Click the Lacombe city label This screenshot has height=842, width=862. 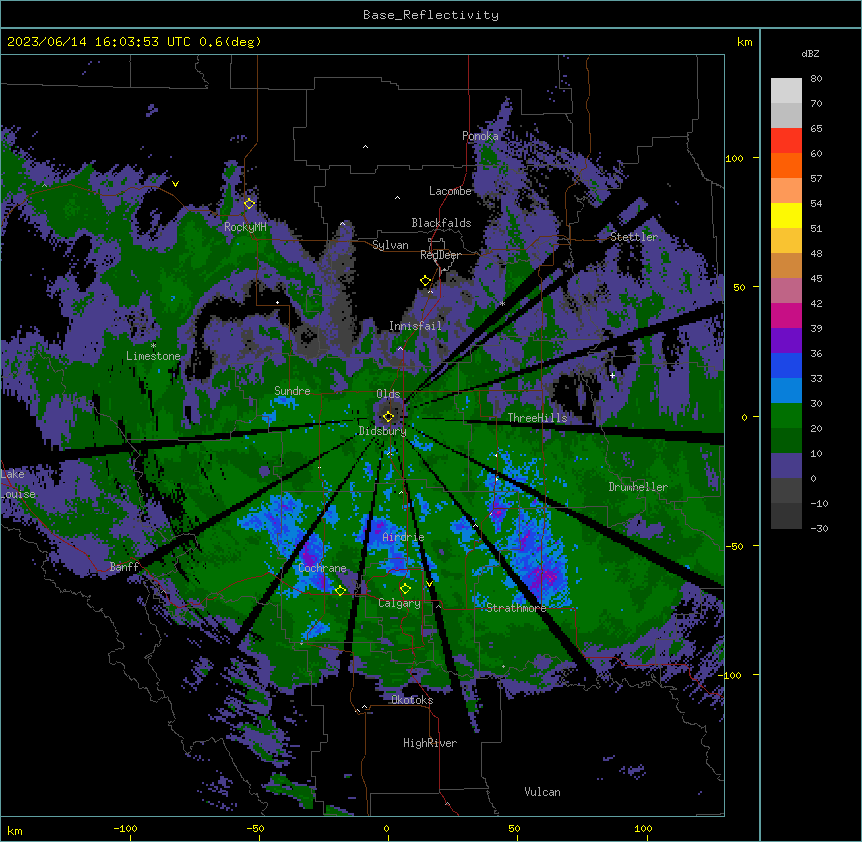[450, 191]
